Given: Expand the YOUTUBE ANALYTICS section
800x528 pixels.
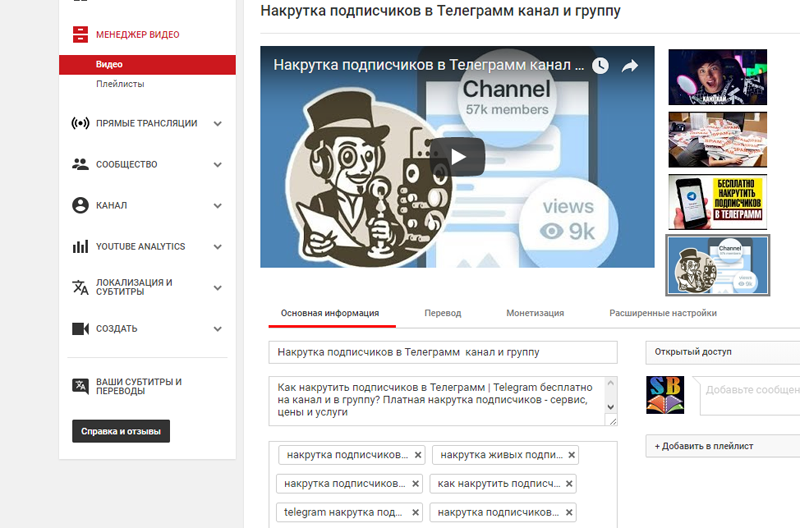Looking at the screenshot, I should [x=217, y=247].
